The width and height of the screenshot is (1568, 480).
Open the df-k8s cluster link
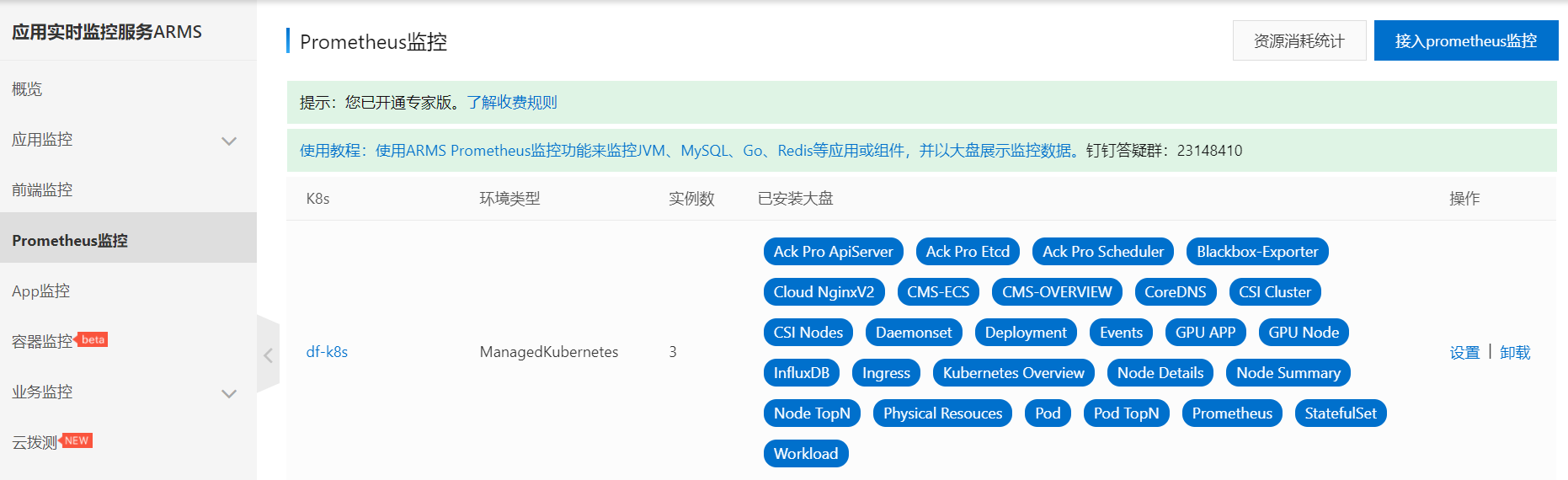[327, 352]
